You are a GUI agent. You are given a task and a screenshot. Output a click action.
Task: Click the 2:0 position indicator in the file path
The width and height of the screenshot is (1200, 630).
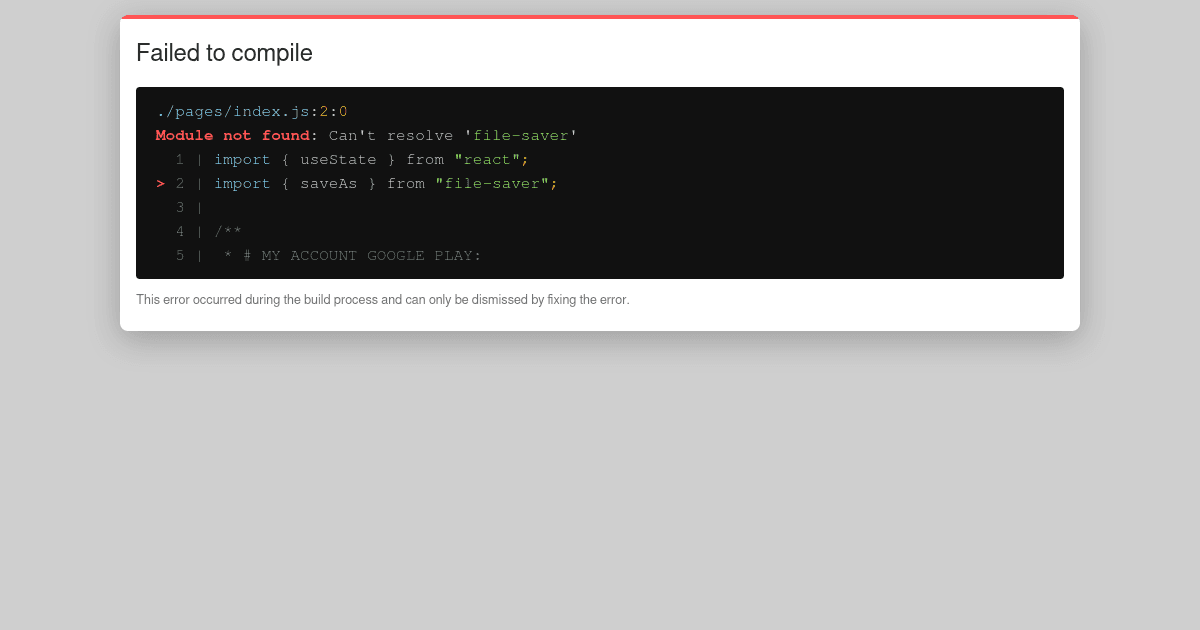pos(331,111)
